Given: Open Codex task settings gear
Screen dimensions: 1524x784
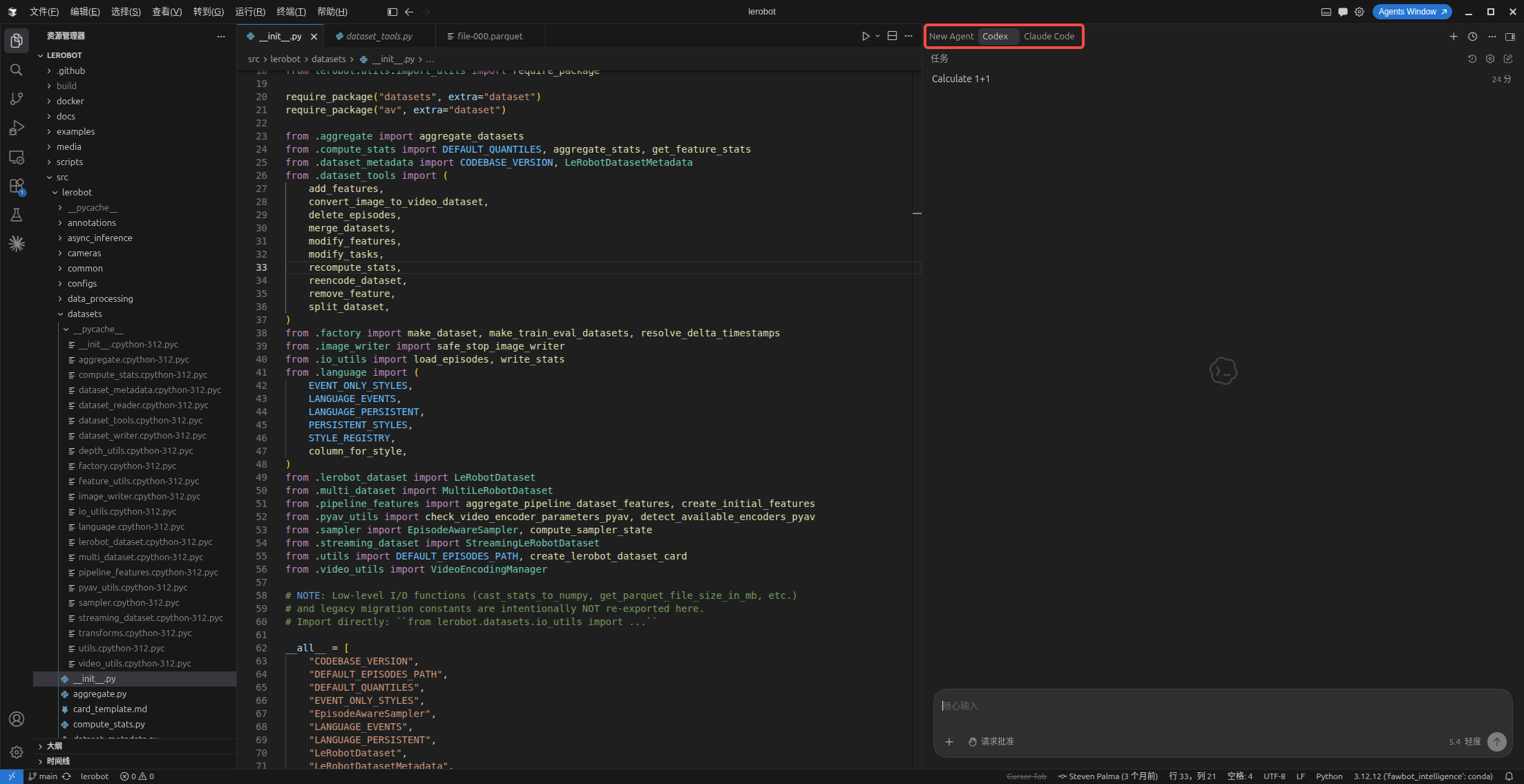Looking at the screenshot, I should point(1490,59).
